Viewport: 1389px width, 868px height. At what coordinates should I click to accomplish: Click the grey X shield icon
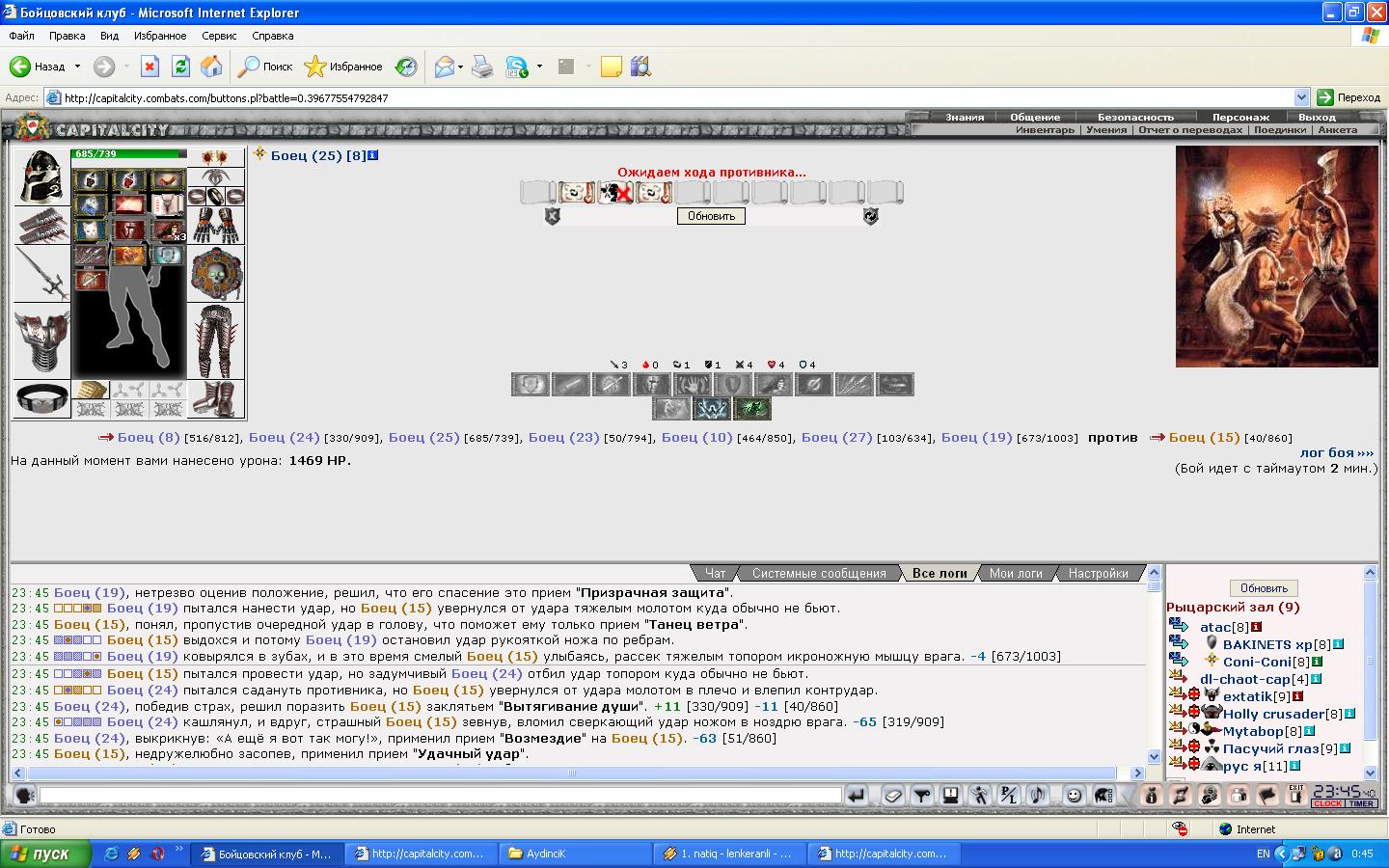(x=552, y=216)
